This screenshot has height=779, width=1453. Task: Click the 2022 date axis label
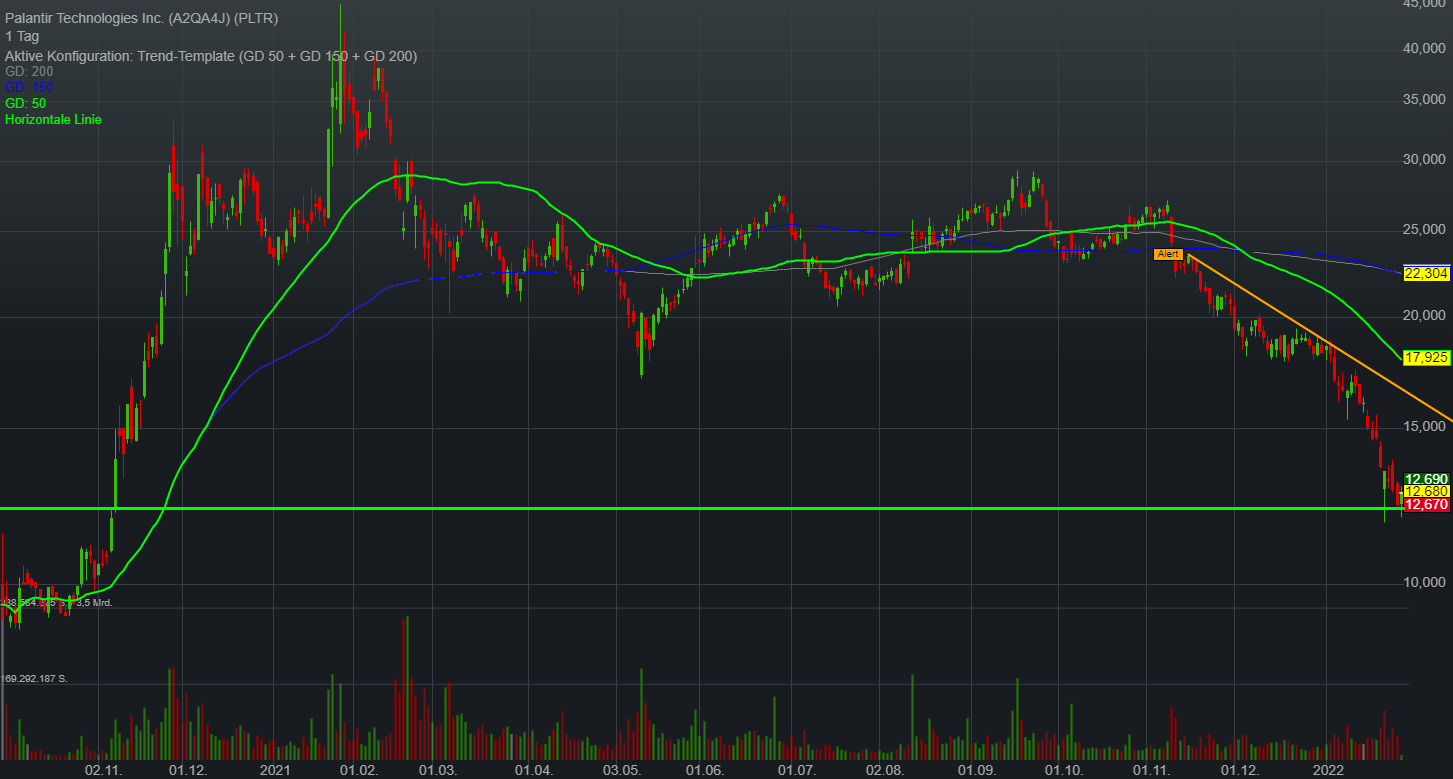click(1329, 771)
